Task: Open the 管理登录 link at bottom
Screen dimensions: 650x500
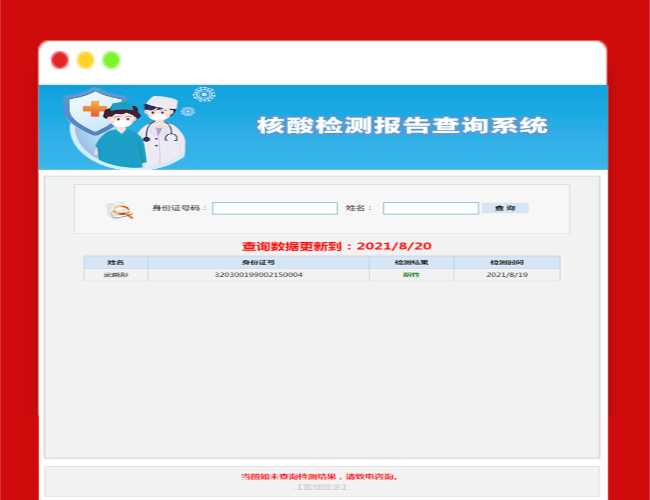Action: click(322, 487)
